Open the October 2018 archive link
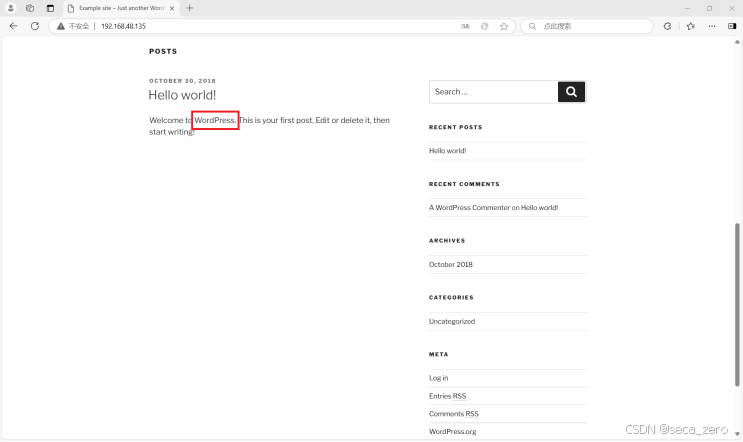 (451, 264)
